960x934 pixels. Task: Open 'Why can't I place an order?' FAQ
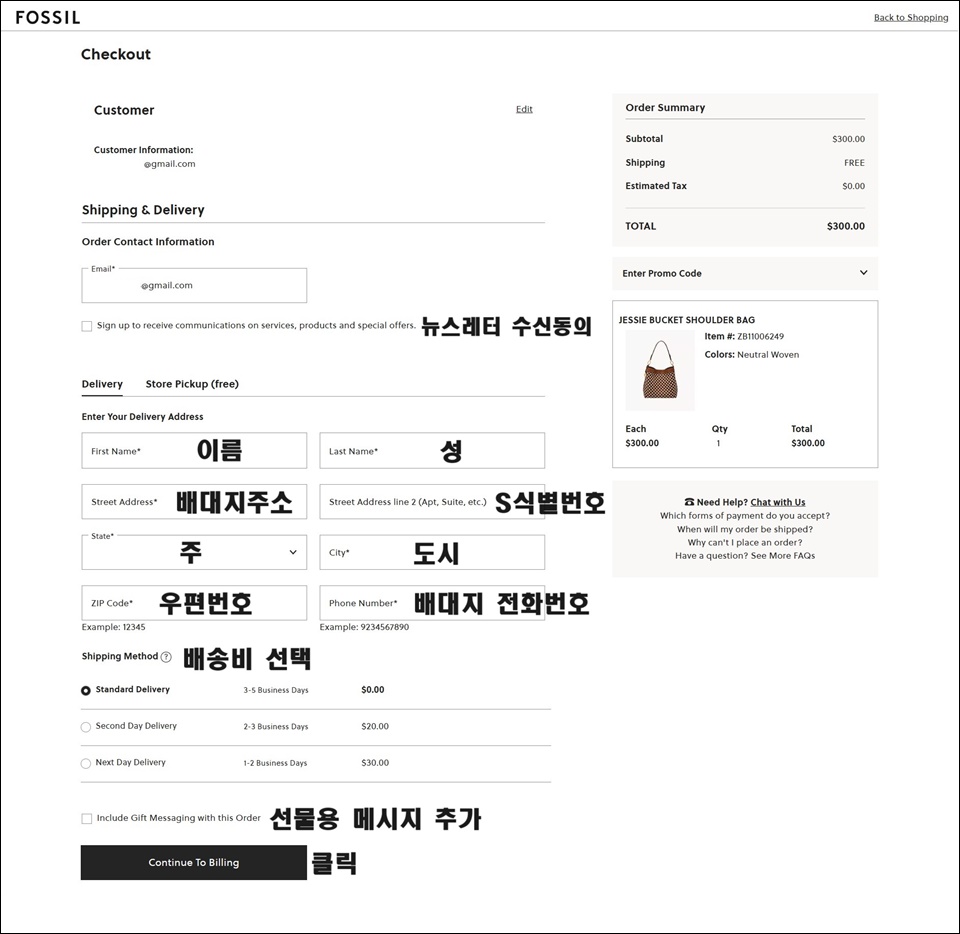click(744, 542)
